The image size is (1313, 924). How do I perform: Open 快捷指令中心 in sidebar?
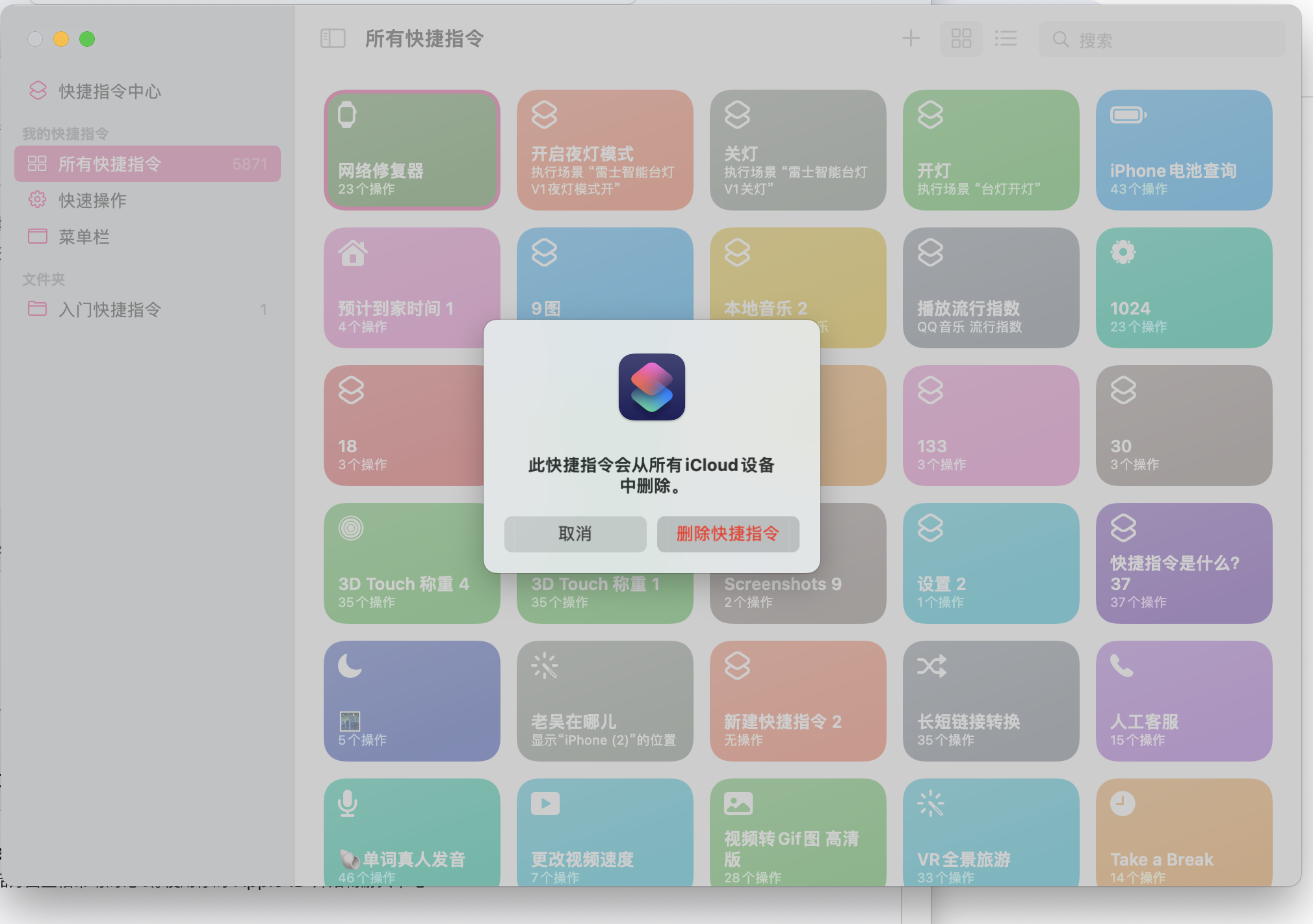[x=109, y=91]
